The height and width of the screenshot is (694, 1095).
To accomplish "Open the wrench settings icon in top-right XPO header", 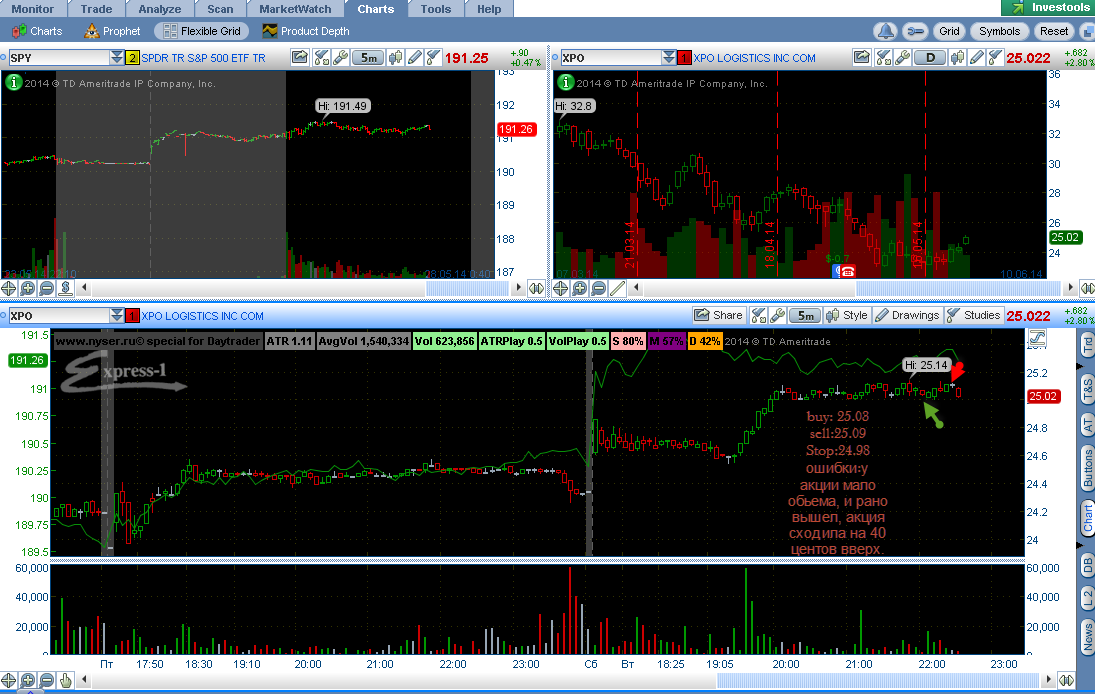I will pyautogui.click(x=902, y=57).
